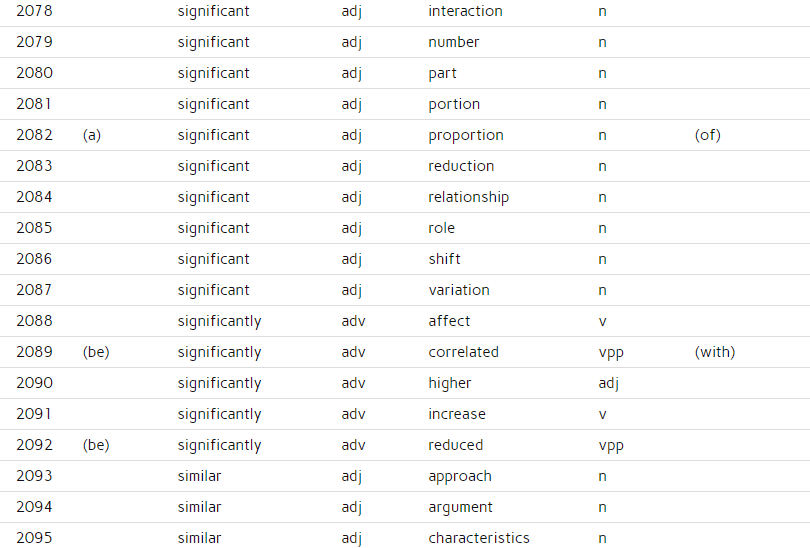Click the '(a)' prefix in row 2082
This screenshot has width=810, height=548.
[92, 135]
